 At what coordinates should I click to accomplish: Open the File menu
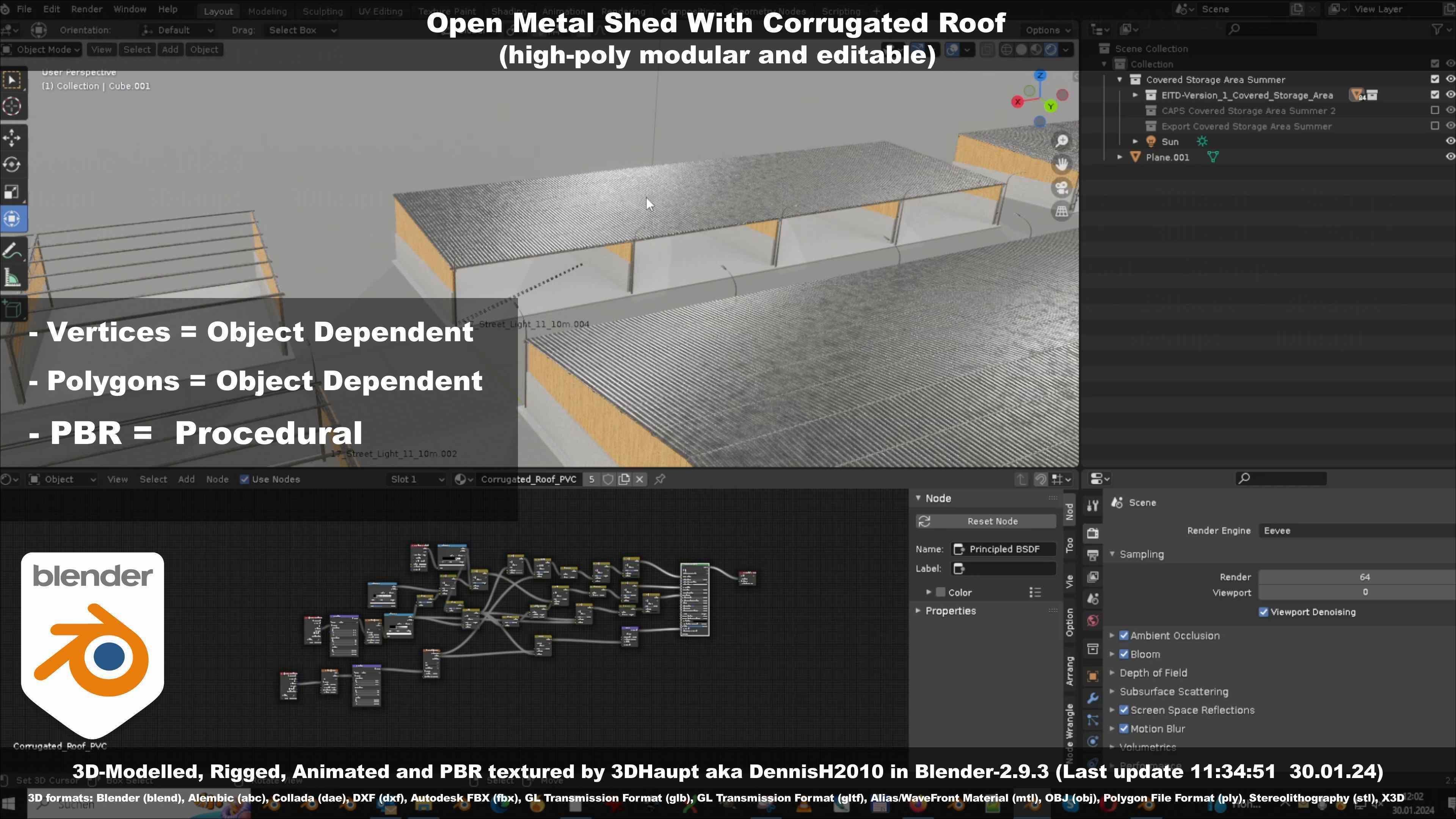point(24,9)
